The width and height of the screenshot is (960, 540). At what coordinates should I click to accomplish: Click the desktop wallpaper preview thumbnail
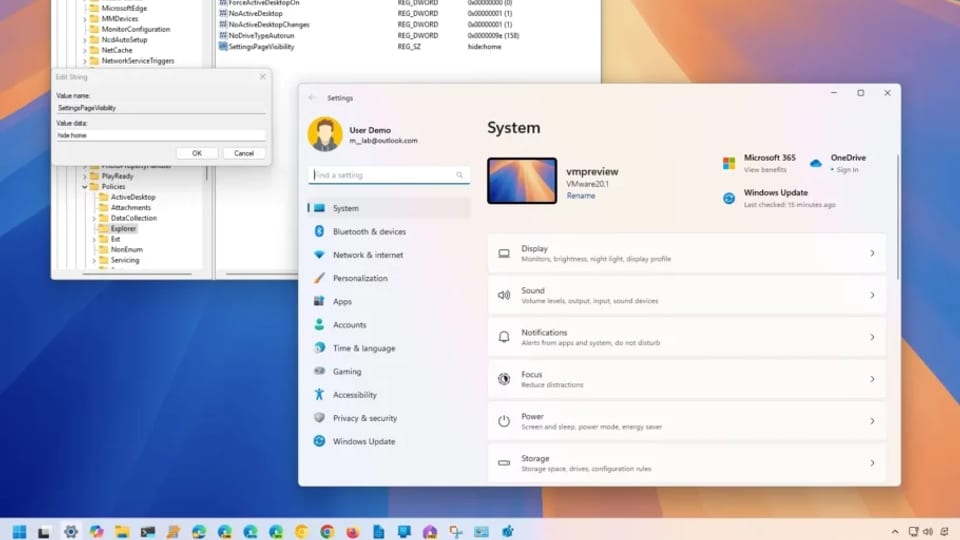point(522,181)
